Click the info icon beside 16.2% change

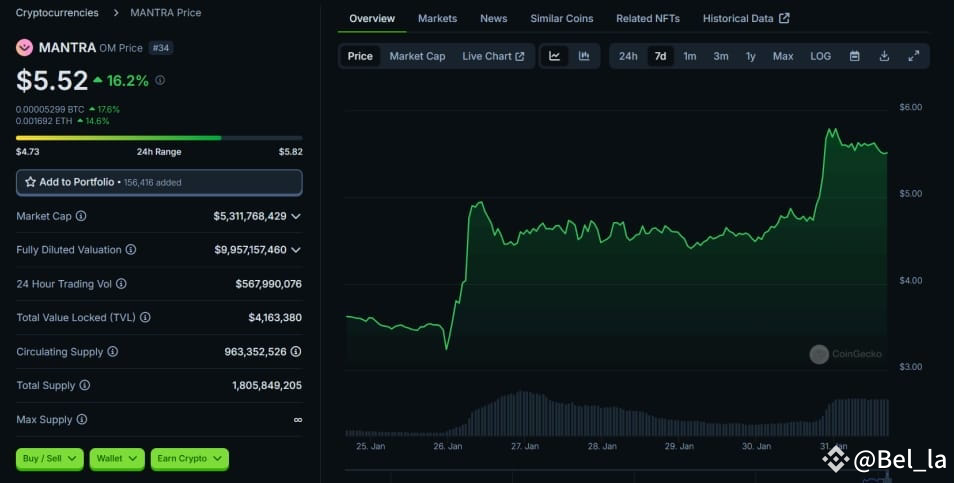[x=160, y=80]
